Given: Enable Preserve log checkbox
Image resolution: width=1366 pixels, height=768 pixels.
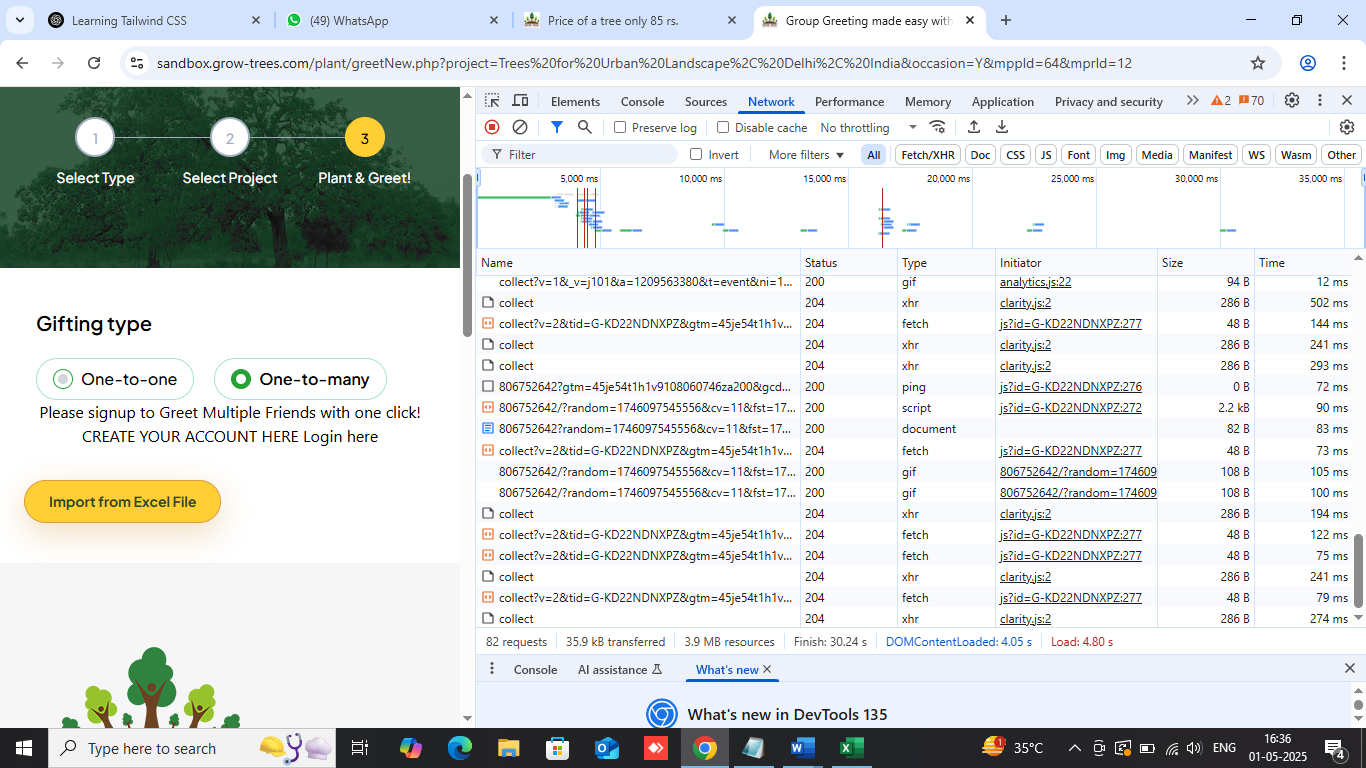Looking at the screenshot, I should (620, 128).
